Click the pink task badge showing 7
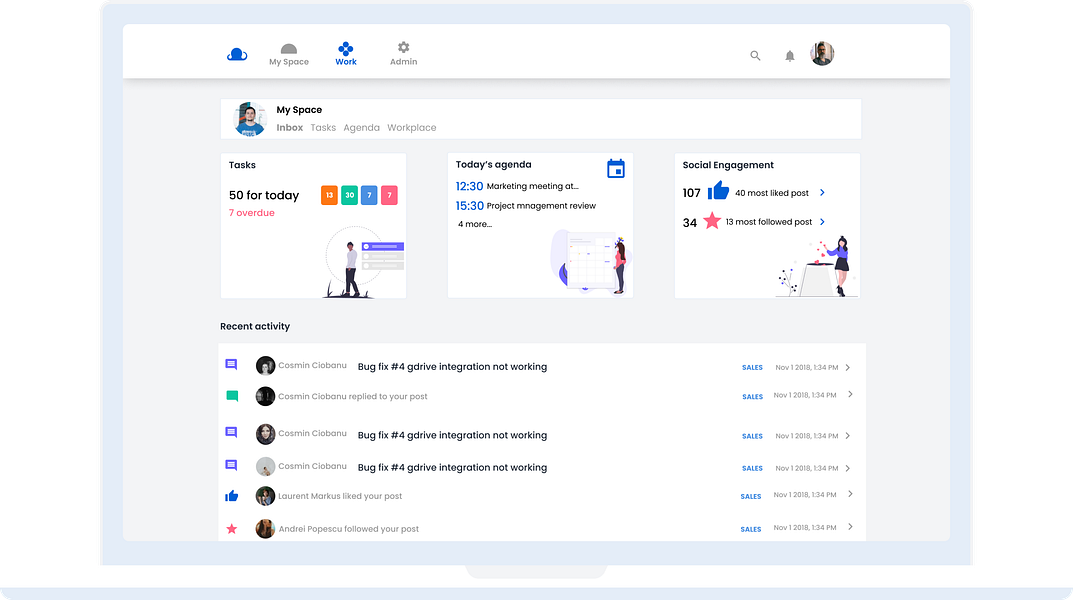This screenshot has width=1073, height=600. [389, 195]
